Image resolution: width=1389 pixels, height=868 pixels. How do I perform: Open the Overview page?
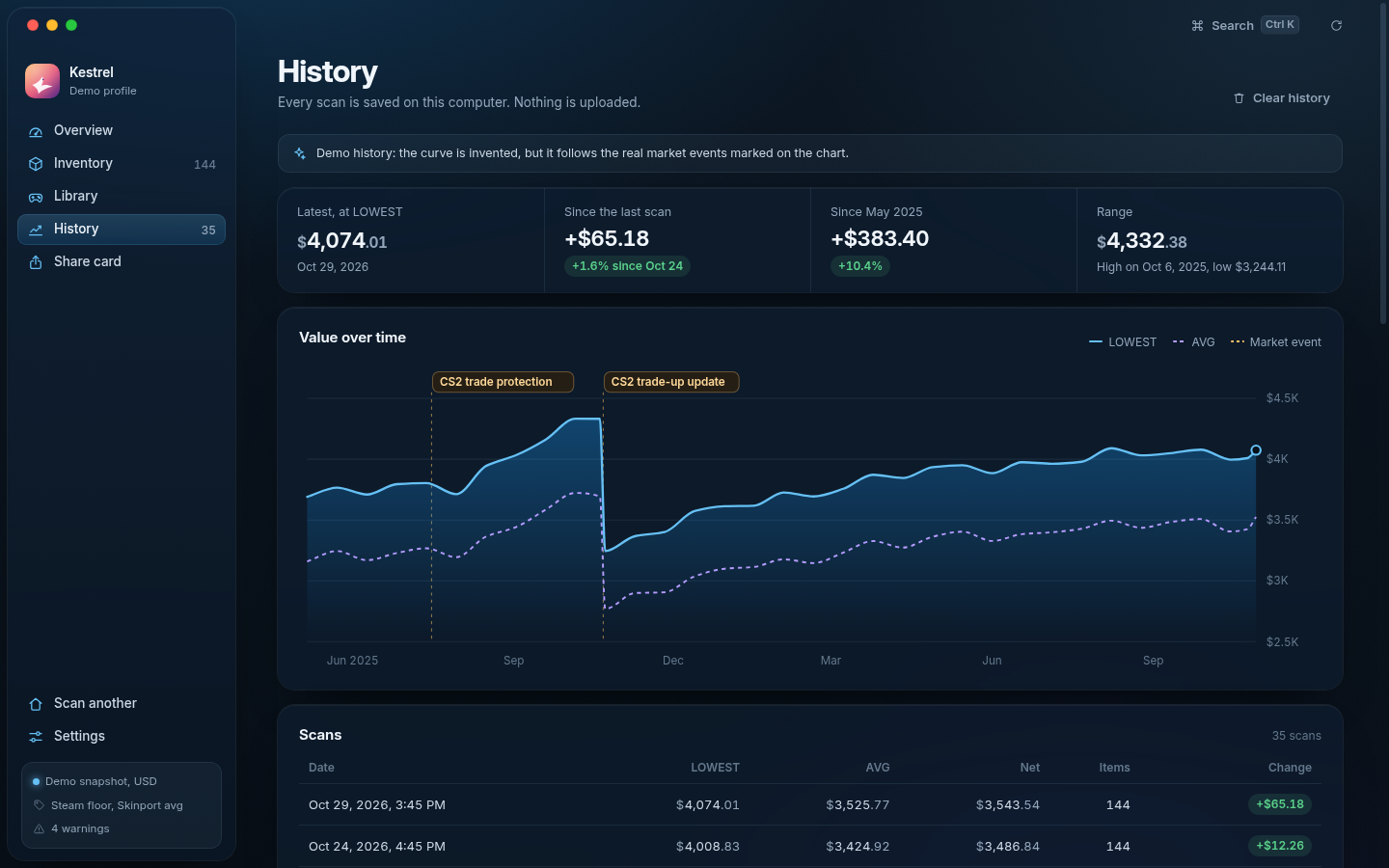[x=122, y=131]
